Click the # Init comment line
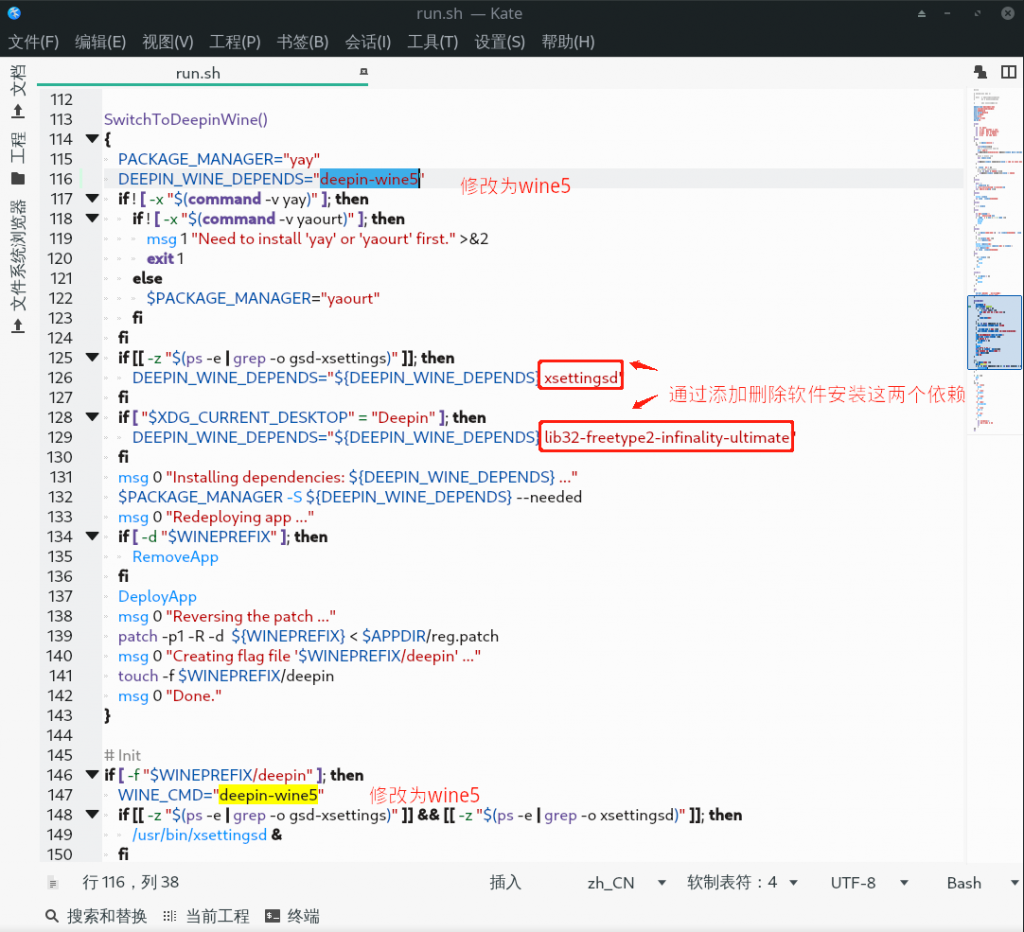Viewport: 1024px width, 932px height. (x=122, y=755)
